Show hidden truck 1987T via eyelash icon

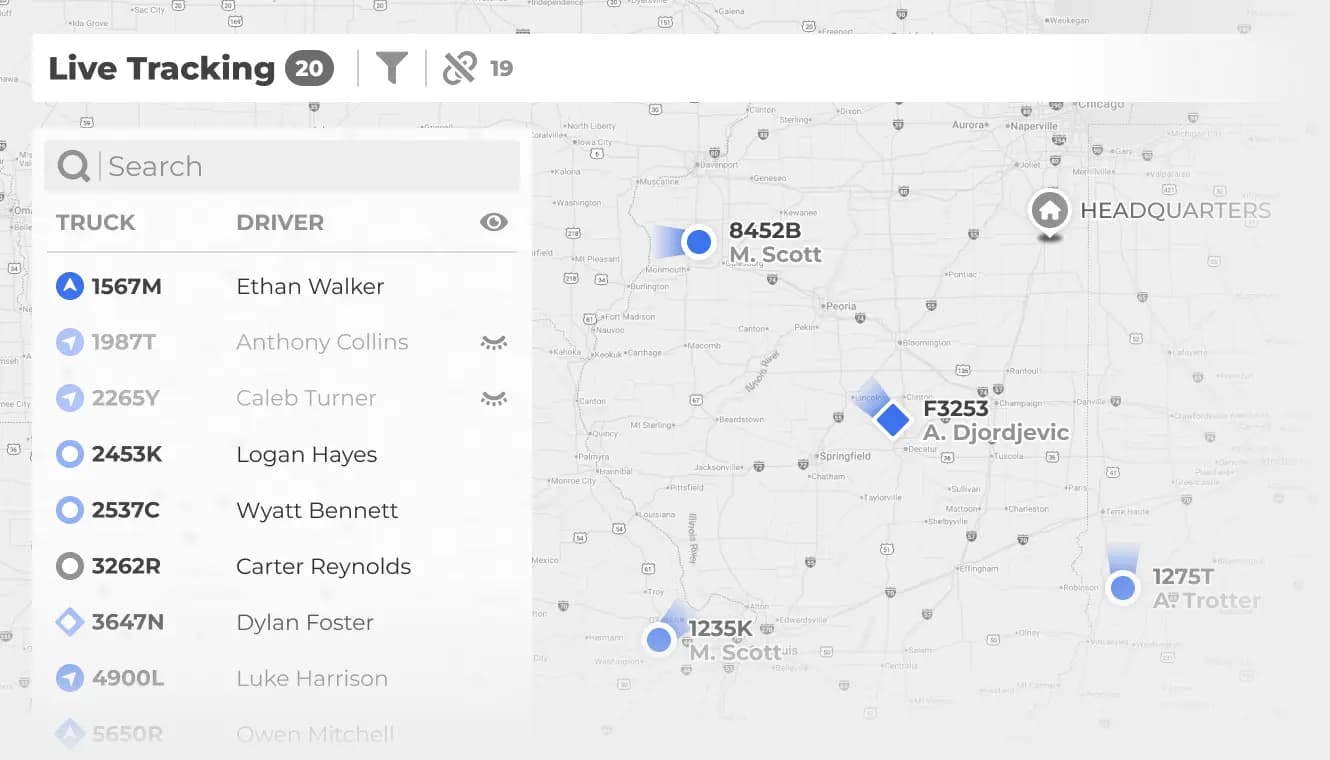494,343
